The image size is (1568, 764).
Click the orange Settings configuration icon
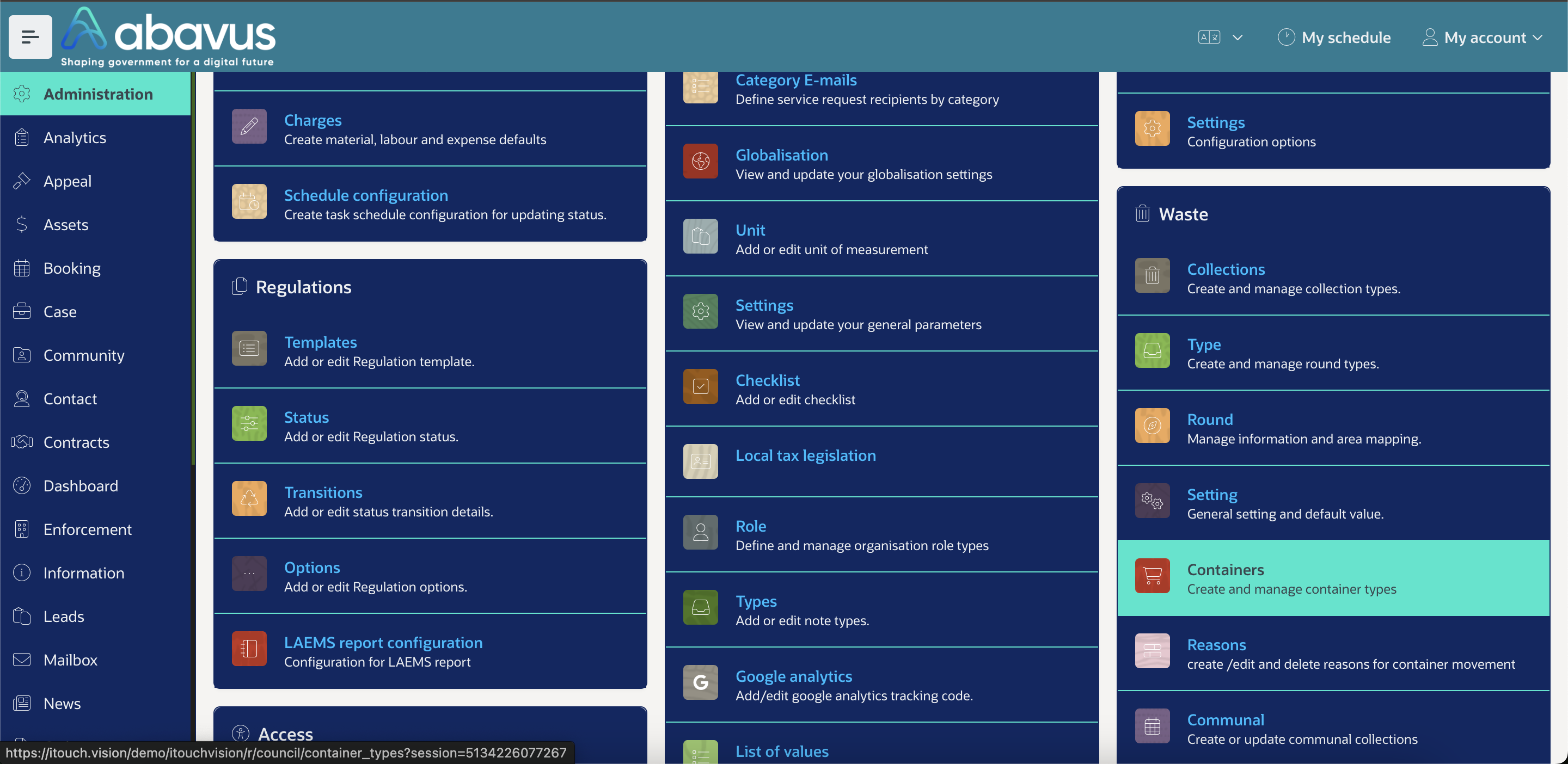click(1151, 128)
